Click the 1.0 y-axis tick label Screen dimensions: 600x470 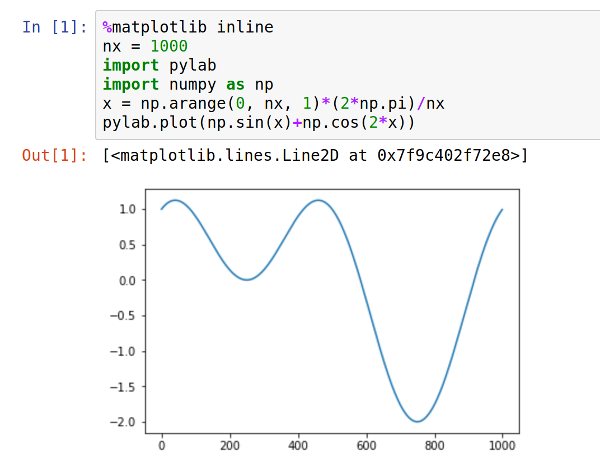[127, 209]
